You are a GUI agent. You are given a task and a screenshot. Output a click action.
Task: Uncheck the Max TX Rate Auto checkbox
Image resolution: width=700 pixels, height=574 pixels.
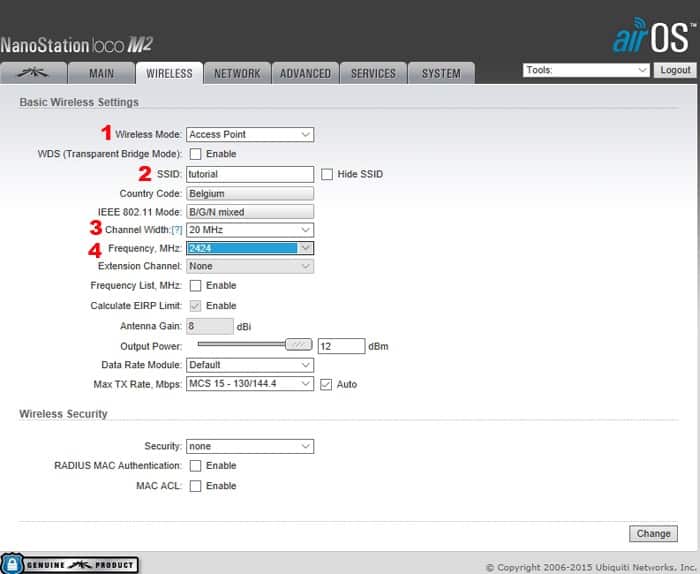tap(326, 384)
